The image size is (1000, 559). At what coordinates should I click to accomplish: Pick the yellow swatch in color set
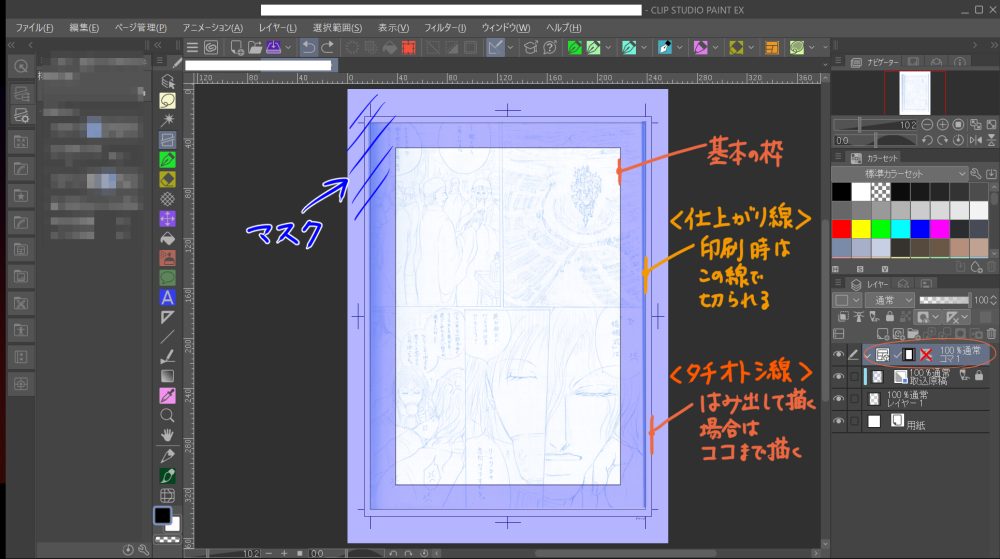tap(861, 228)
